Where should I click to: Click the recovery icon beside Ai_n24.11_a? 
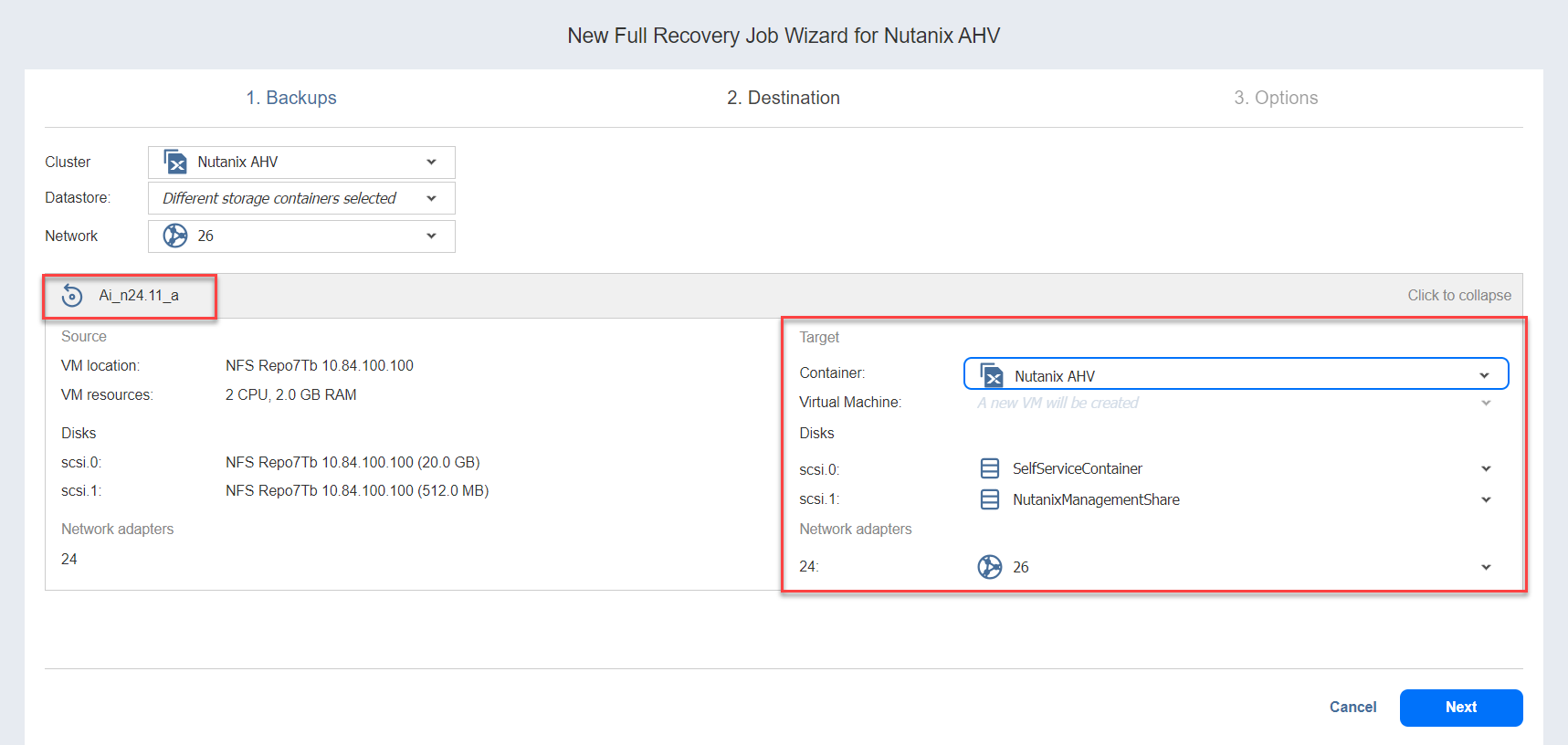coord(72,296)
